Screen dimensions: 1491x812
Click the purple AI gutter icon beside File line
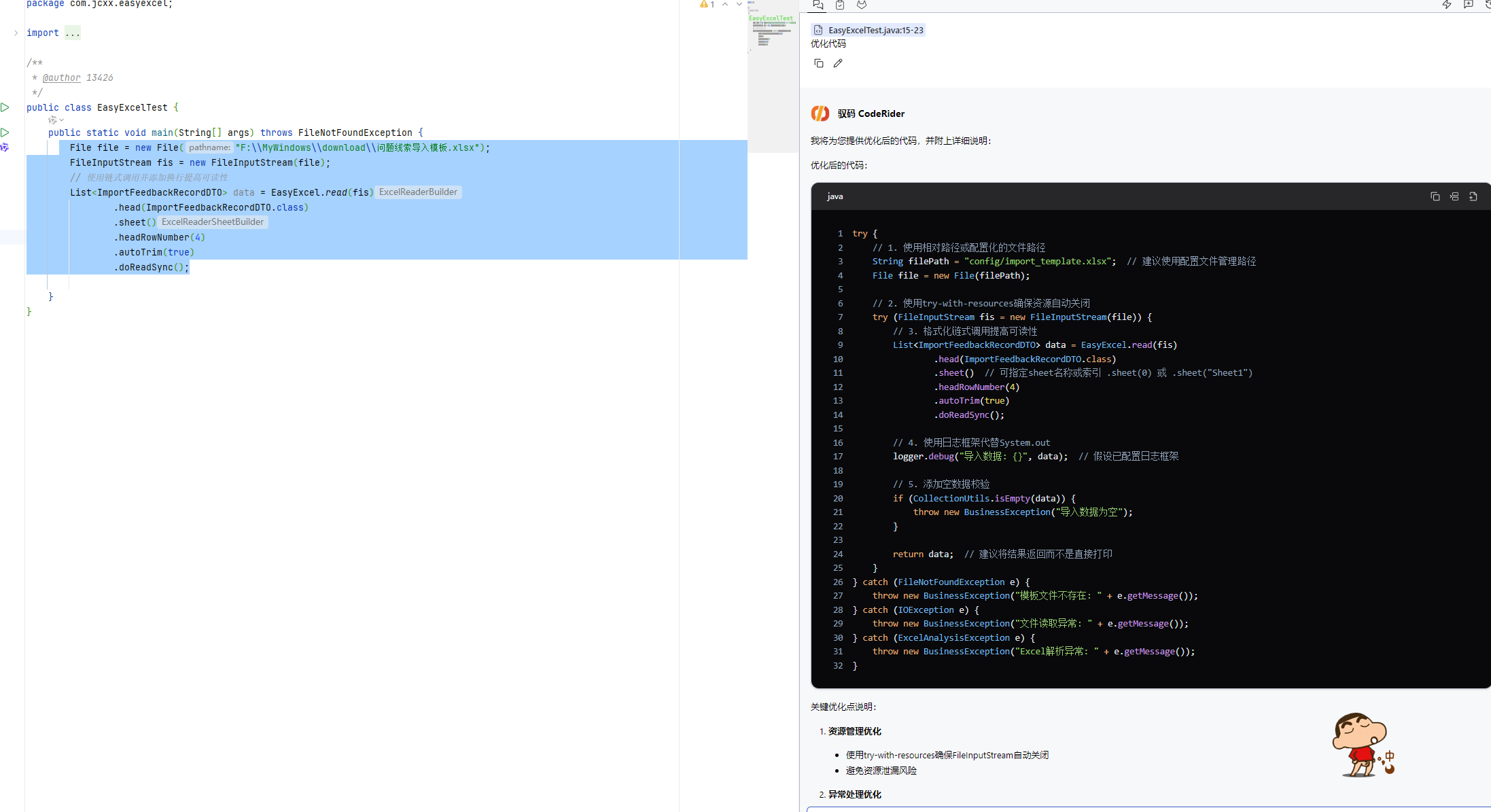click(x=5, y=147)
